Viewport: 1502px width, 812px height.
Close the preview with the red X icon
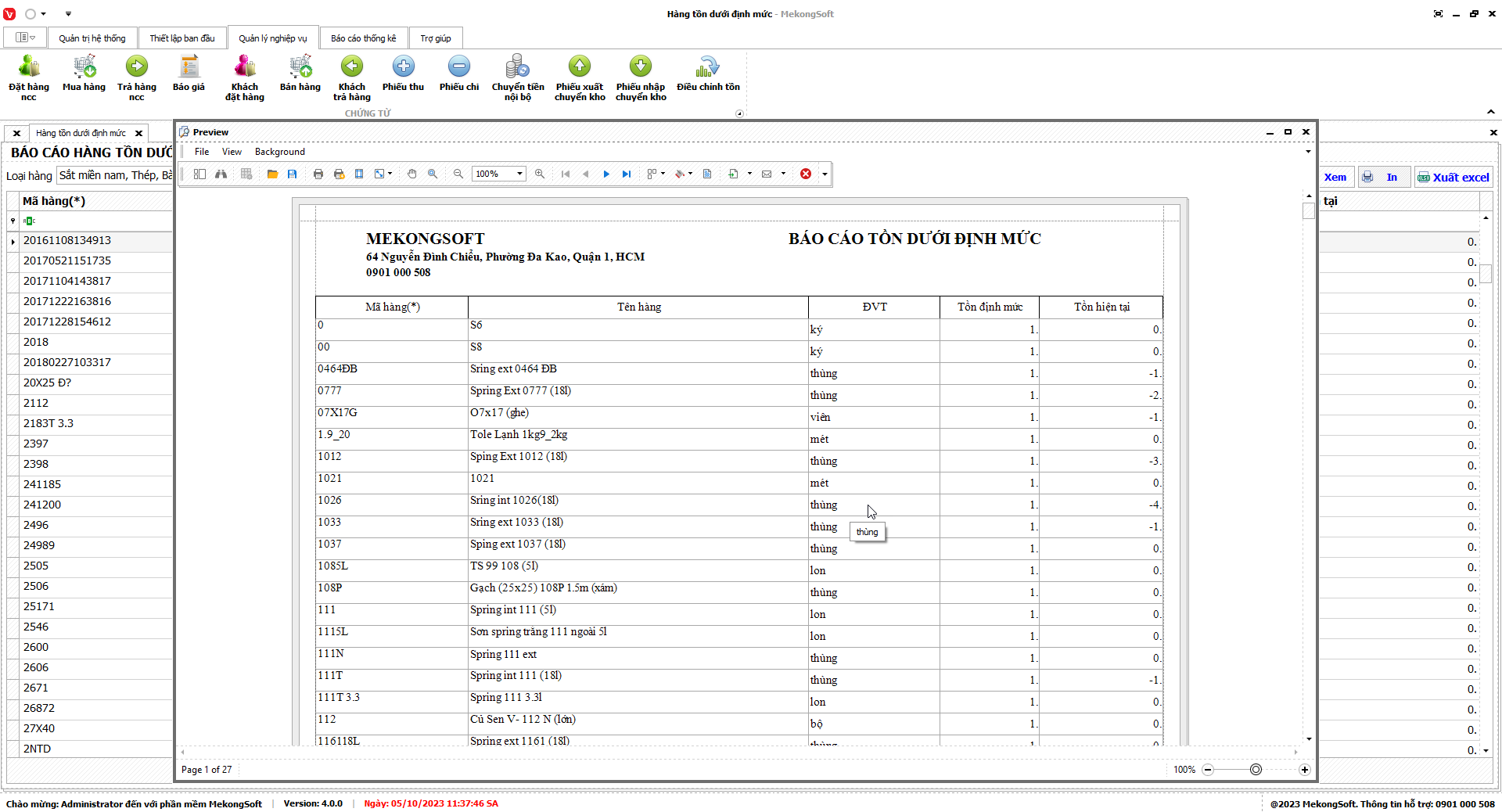pos(806,174)
